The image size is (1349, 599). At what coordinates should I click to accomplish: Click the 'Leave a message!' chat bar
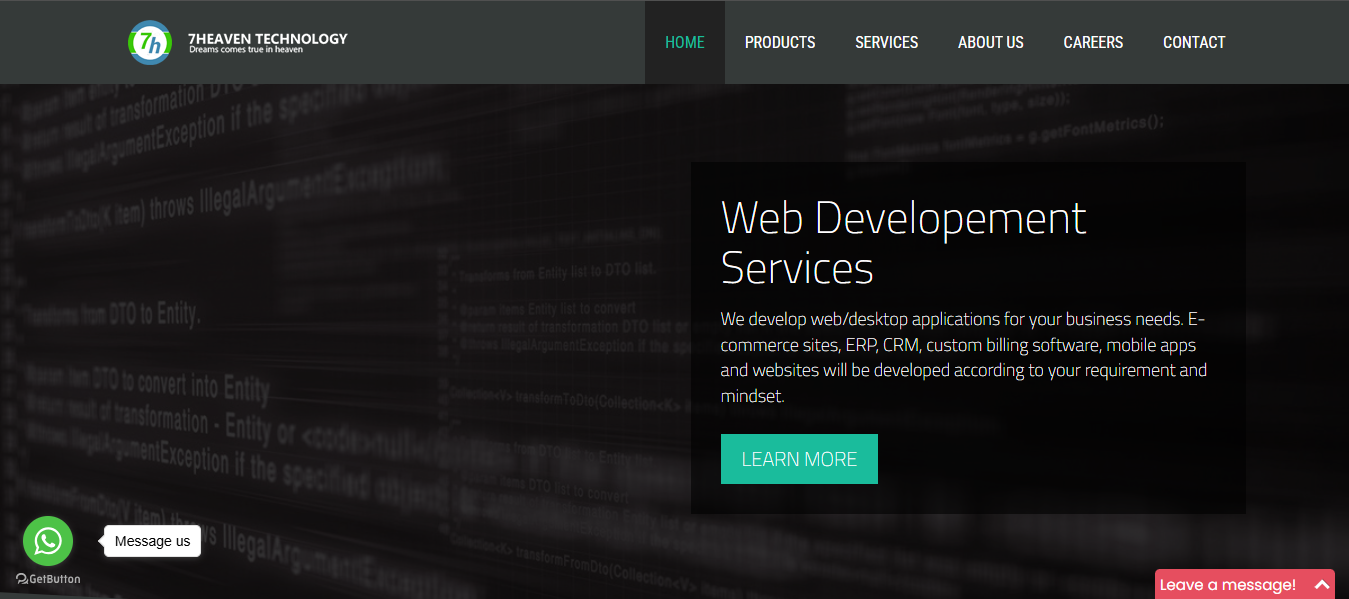tap(1228, 585)
